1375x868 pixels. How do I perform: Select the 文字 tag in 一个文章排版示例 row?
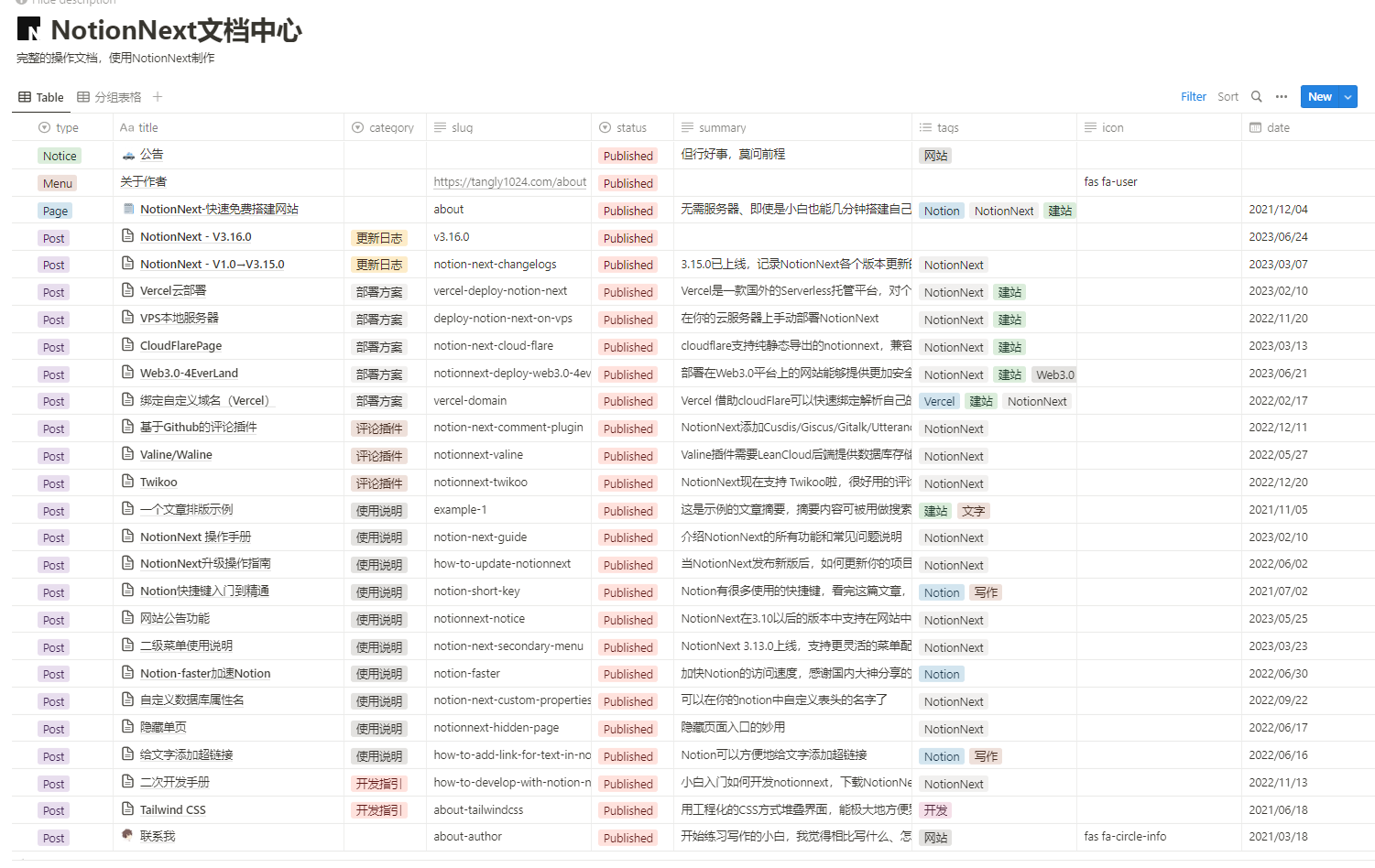(x=974, y=511)
